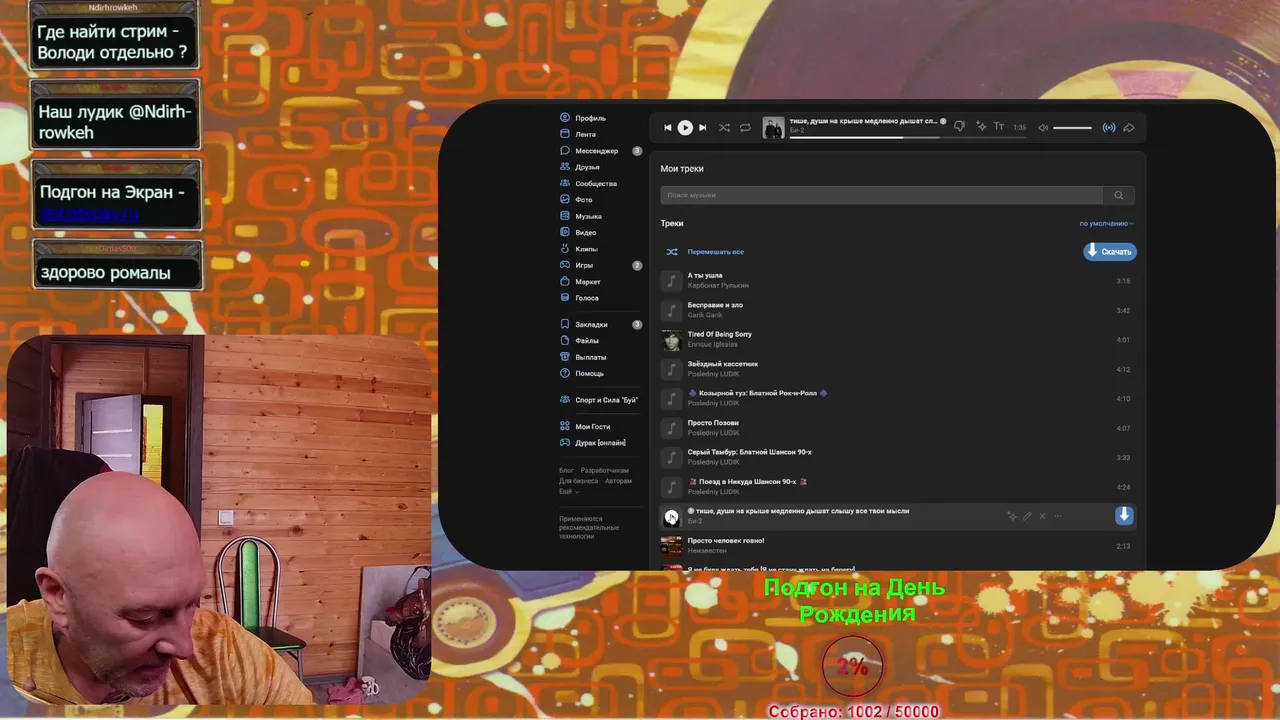
Task: Mute audio via speaker icon
Action: pos(1043,127)
